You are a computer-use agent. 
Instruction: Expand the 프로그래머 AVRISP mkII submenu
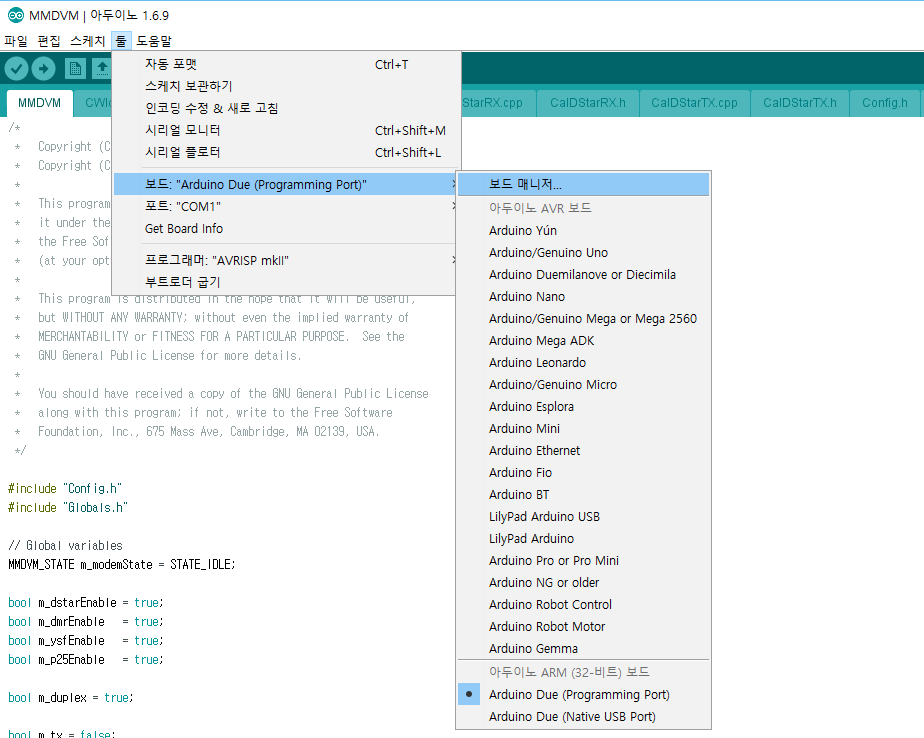tap(285, 261)
